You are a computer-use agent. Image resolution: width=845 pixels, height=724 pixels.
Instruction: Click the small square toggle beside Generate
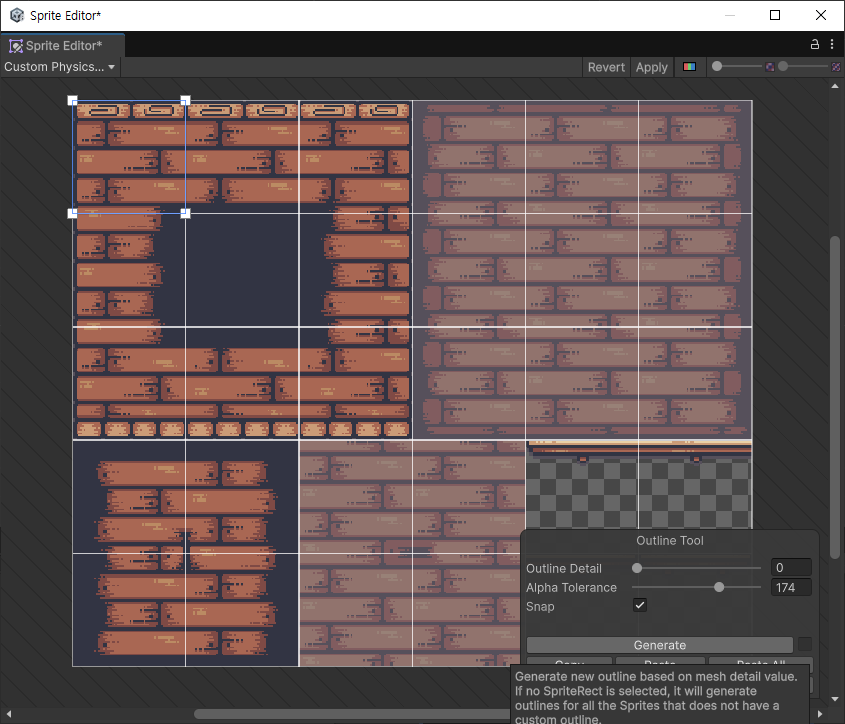point(805,644)
